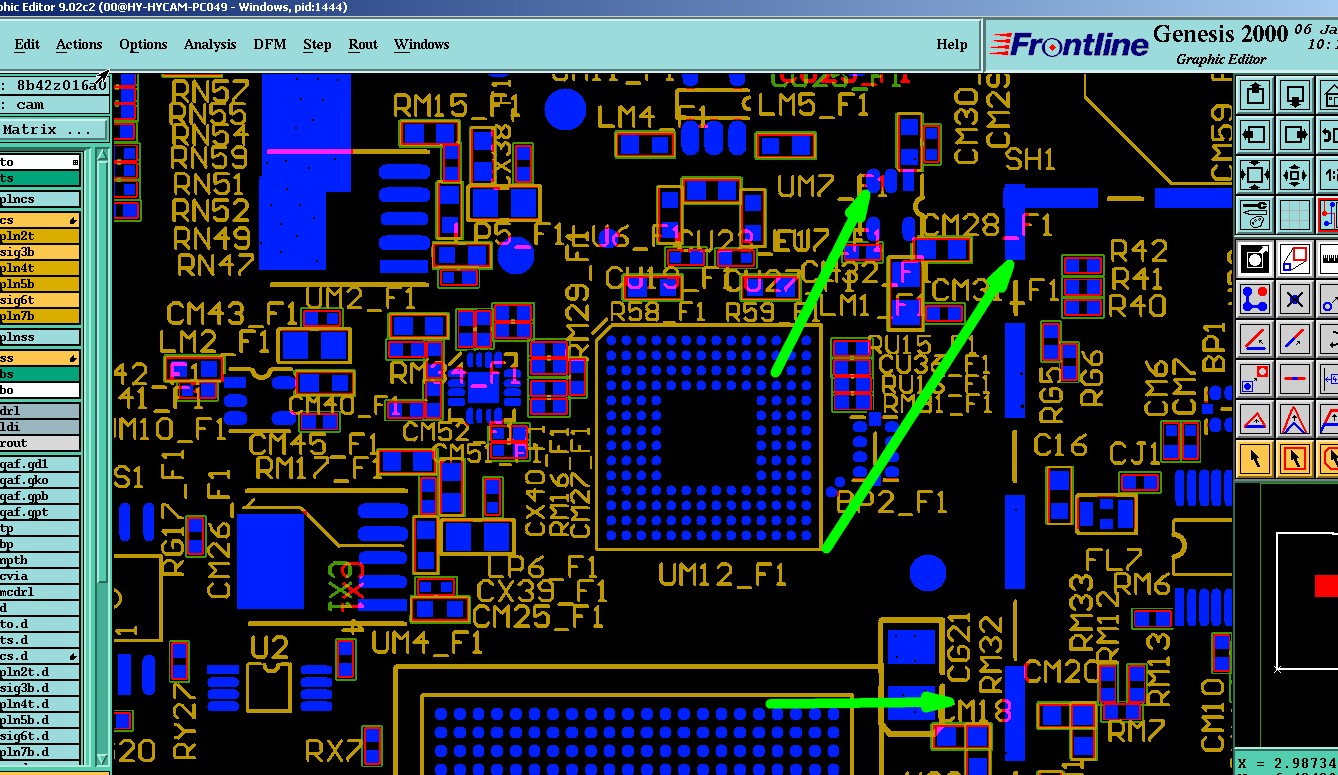Select the small red triangle arrow tool
1338x775 pixels.
click(1255, 419)
